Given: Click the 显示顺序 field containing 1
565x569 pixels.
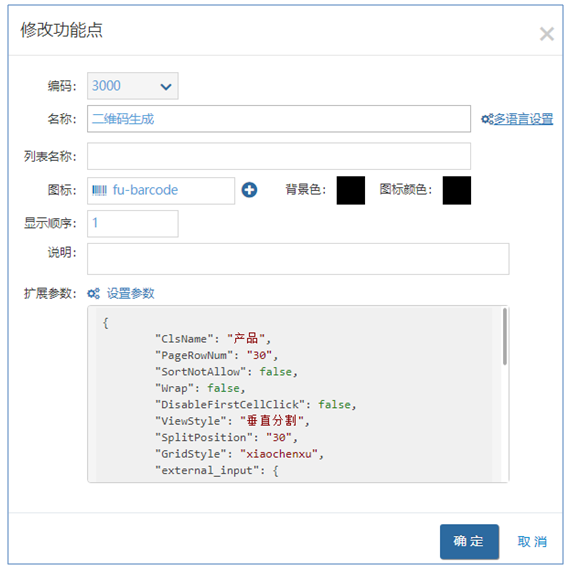Looking at the screenshot, I should point(132,224).
